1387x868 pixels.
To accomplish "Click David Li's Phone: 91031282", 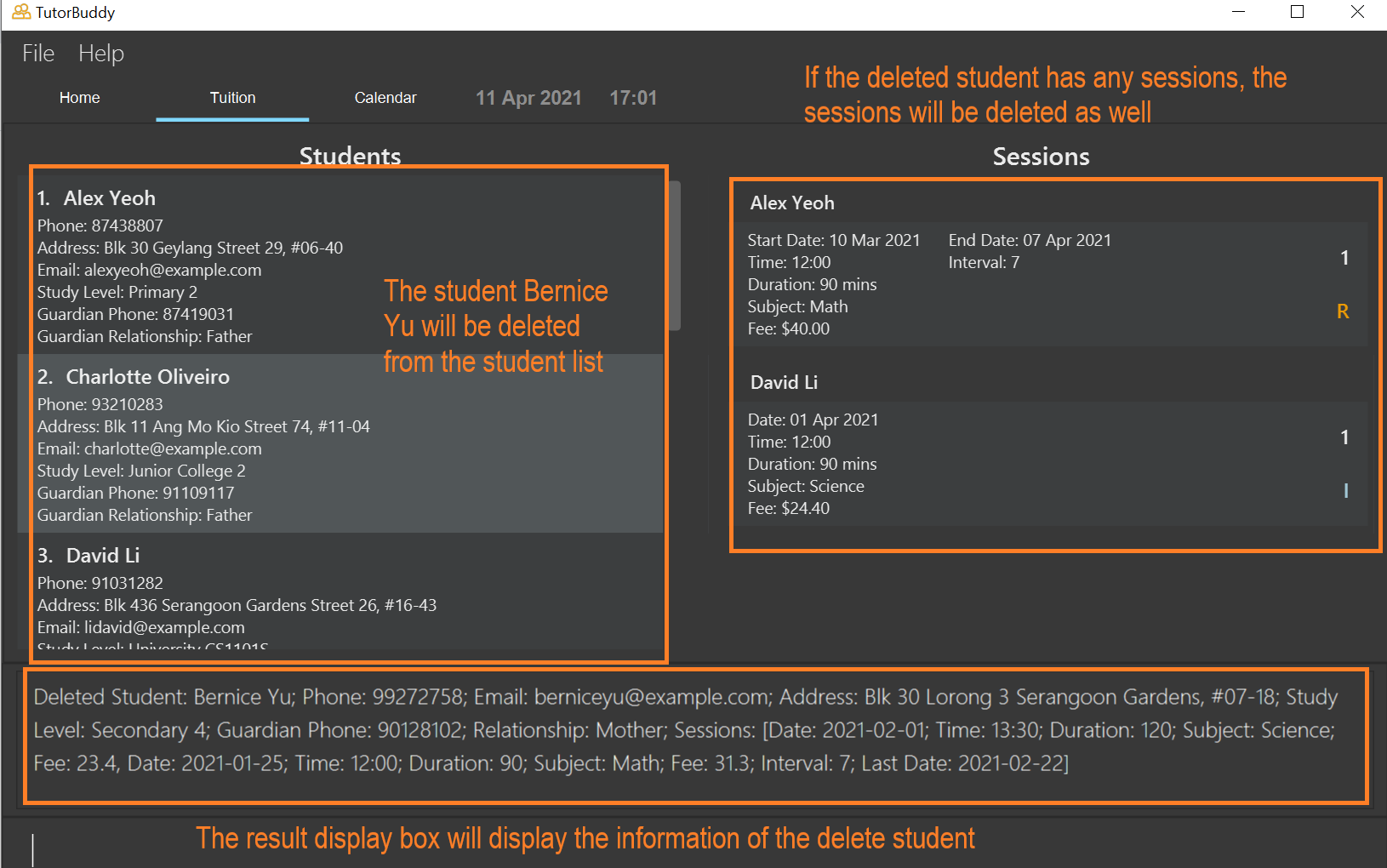I will coord(100,583).
